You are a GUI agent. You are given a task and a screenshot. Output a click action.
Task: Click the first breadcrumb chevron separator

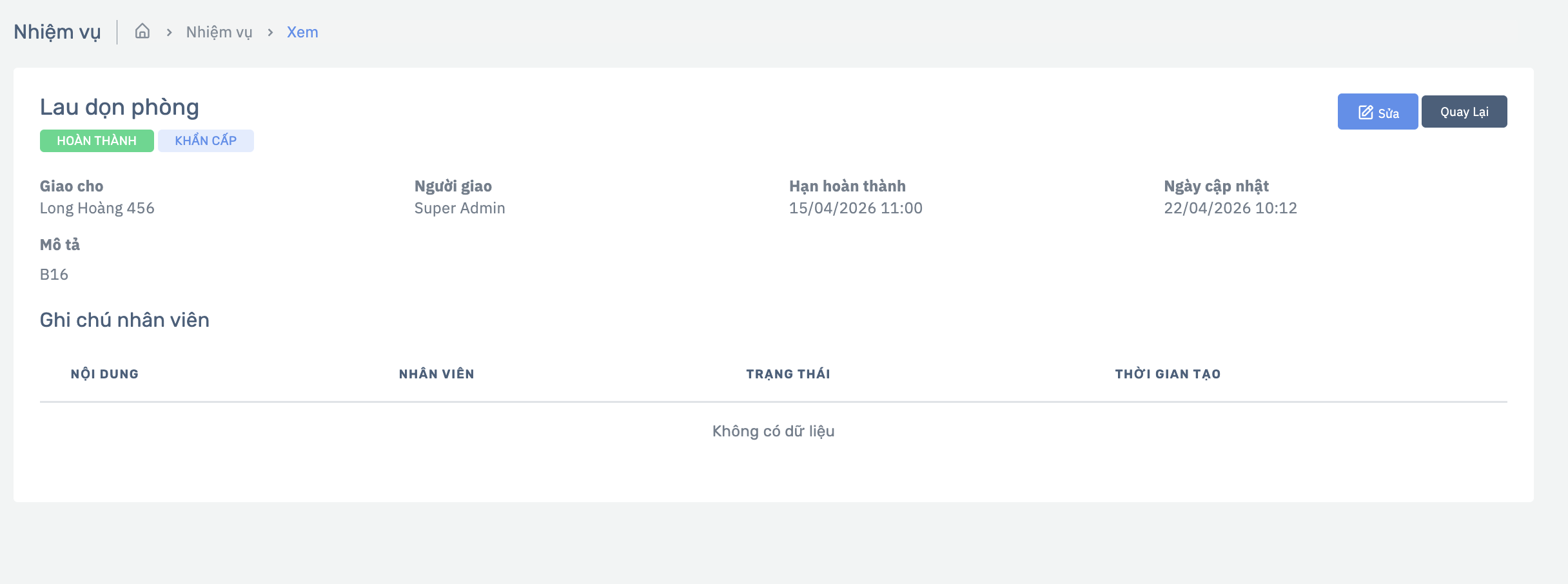(169, 32)
